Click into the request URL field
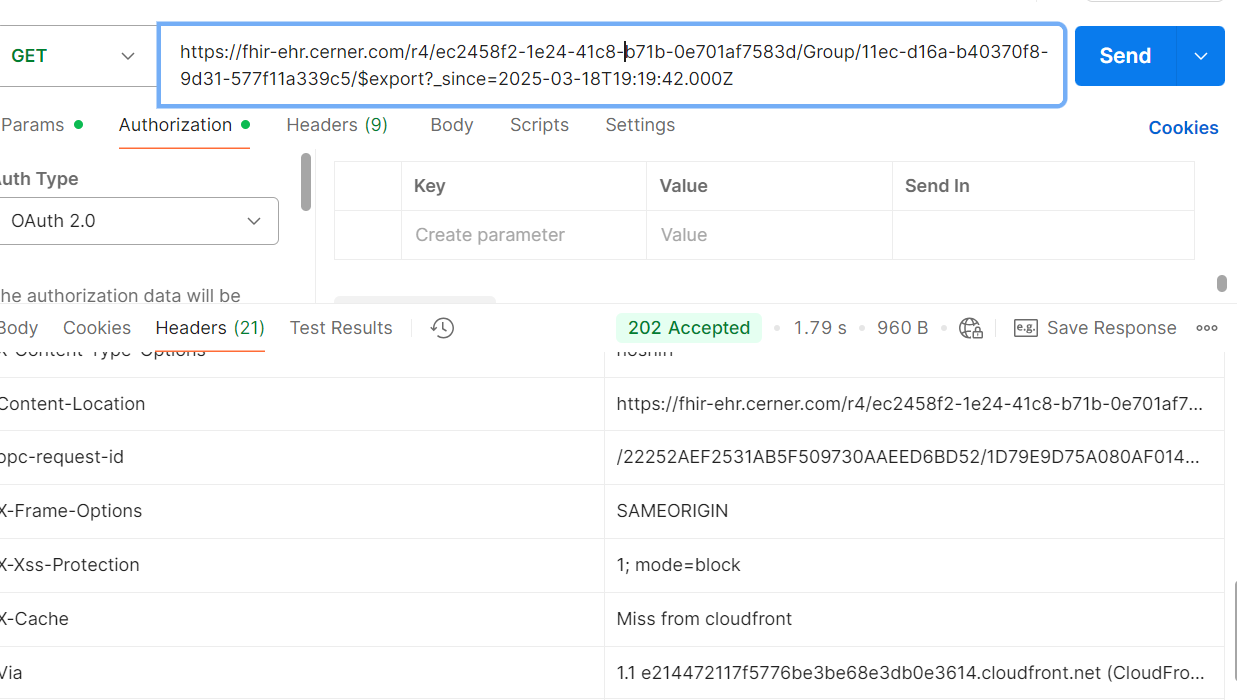The height and width of the screenshot is (700, 1237). [611, 65]
